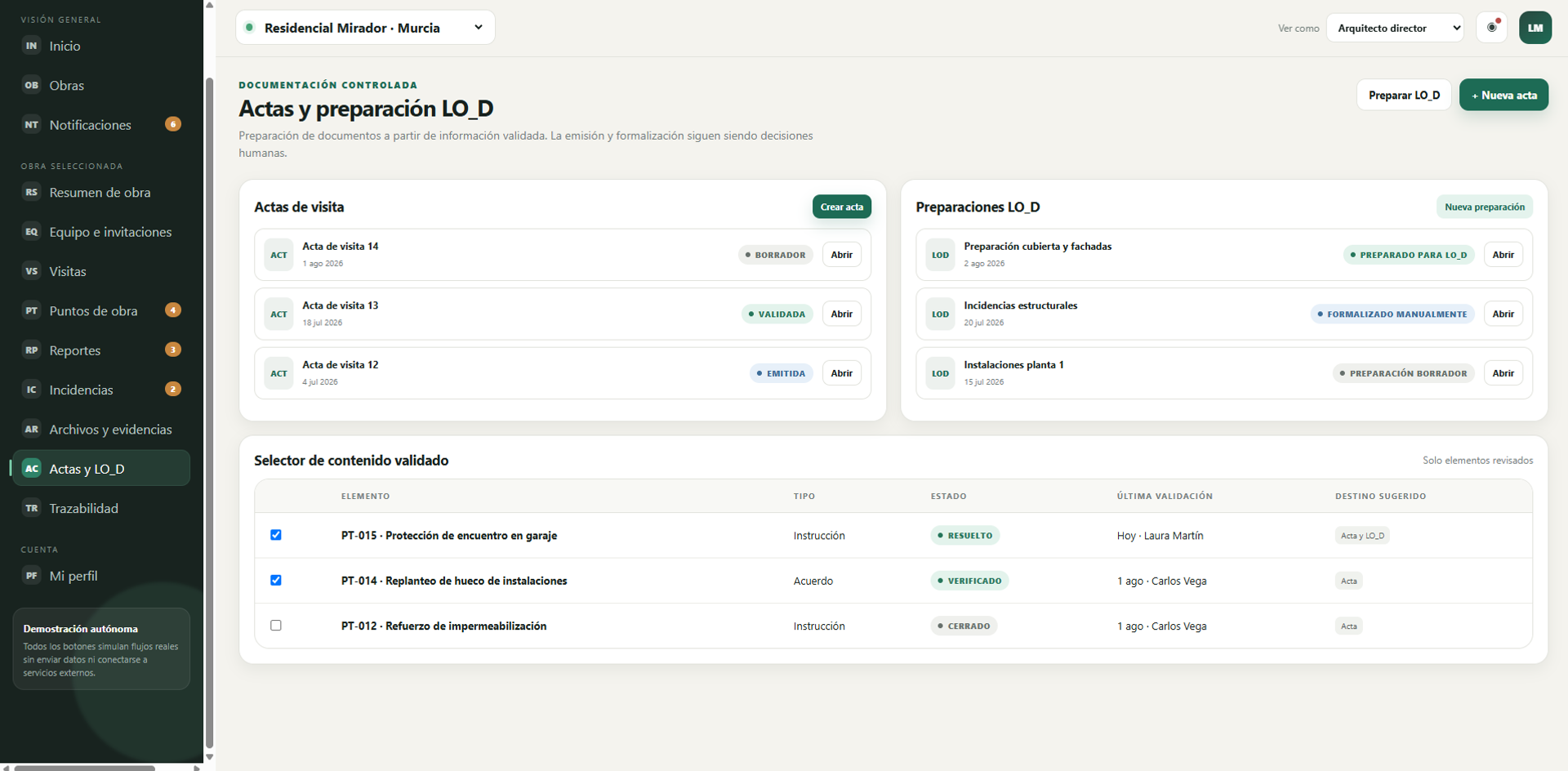
Task: Click the Notificaciones count badge 6
Action: pos(173,124)
